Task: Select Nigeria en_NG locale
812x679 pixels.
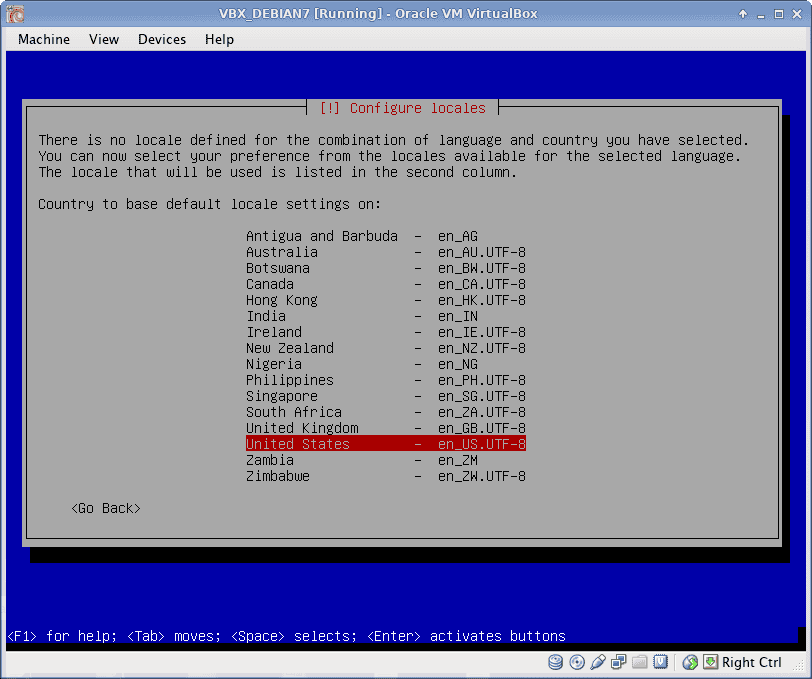Action: coord(386,364)
